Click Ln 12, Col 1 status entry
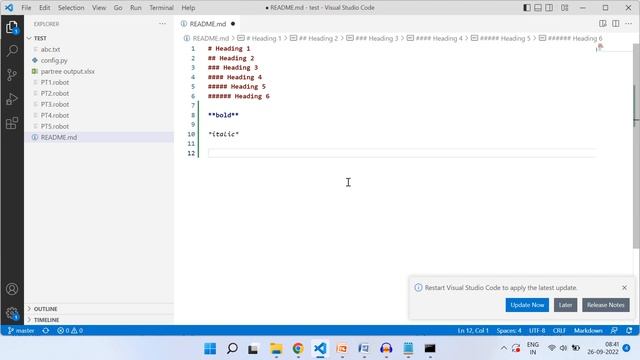The image size is (640, 360). 473,331
